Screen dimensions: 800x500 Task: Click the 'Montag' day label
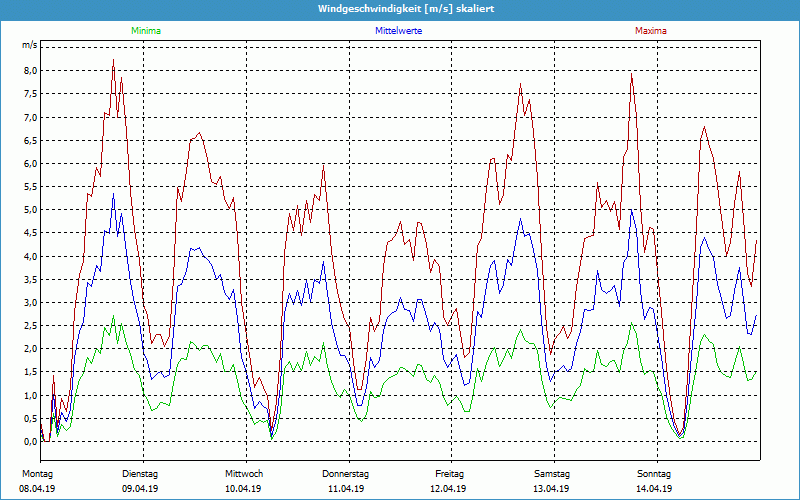tap(37, 474)
